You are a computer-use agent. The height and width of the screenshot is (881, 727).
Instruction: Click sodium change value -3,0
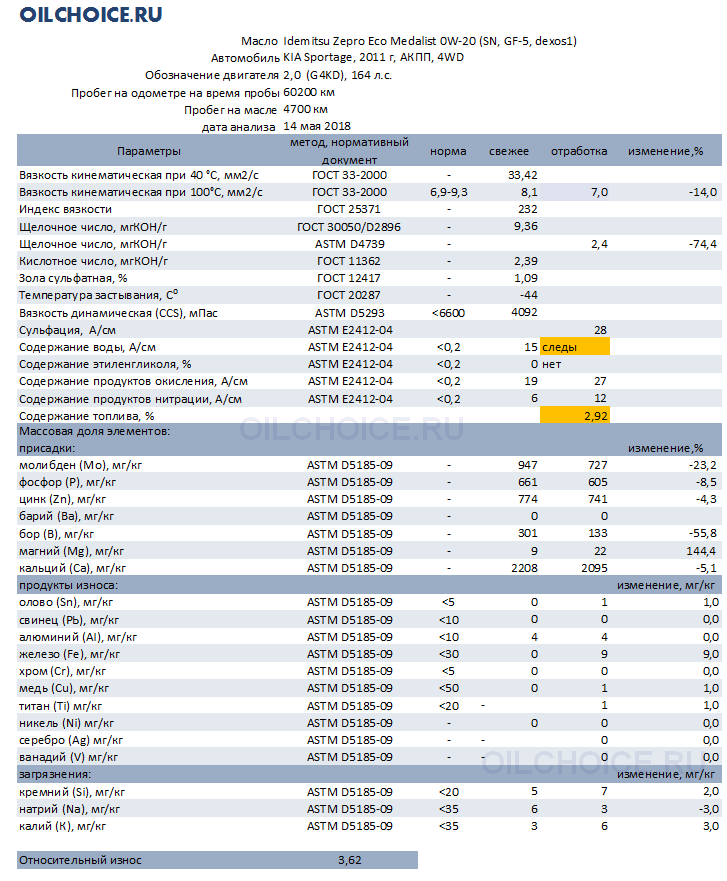[708, 809]
